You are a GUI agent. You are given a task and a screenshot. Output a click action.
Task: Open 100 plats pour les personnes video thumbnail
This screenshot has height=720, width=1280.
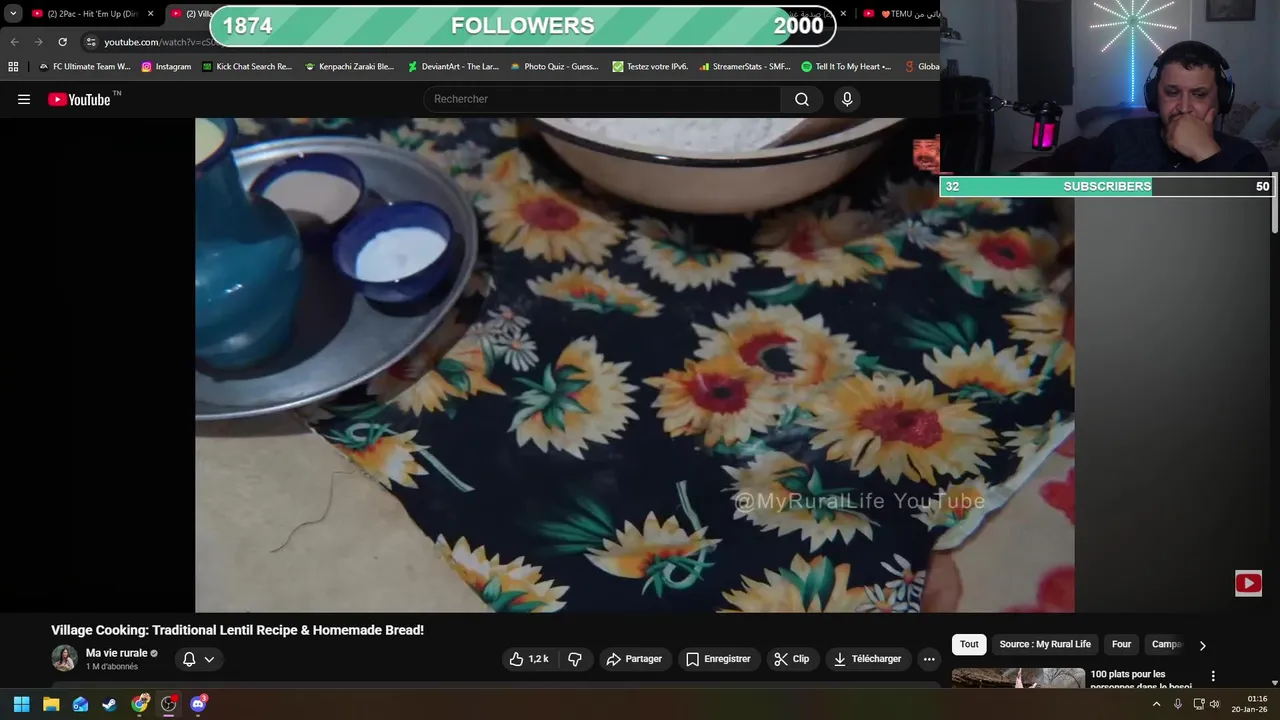coord(1018,678)
